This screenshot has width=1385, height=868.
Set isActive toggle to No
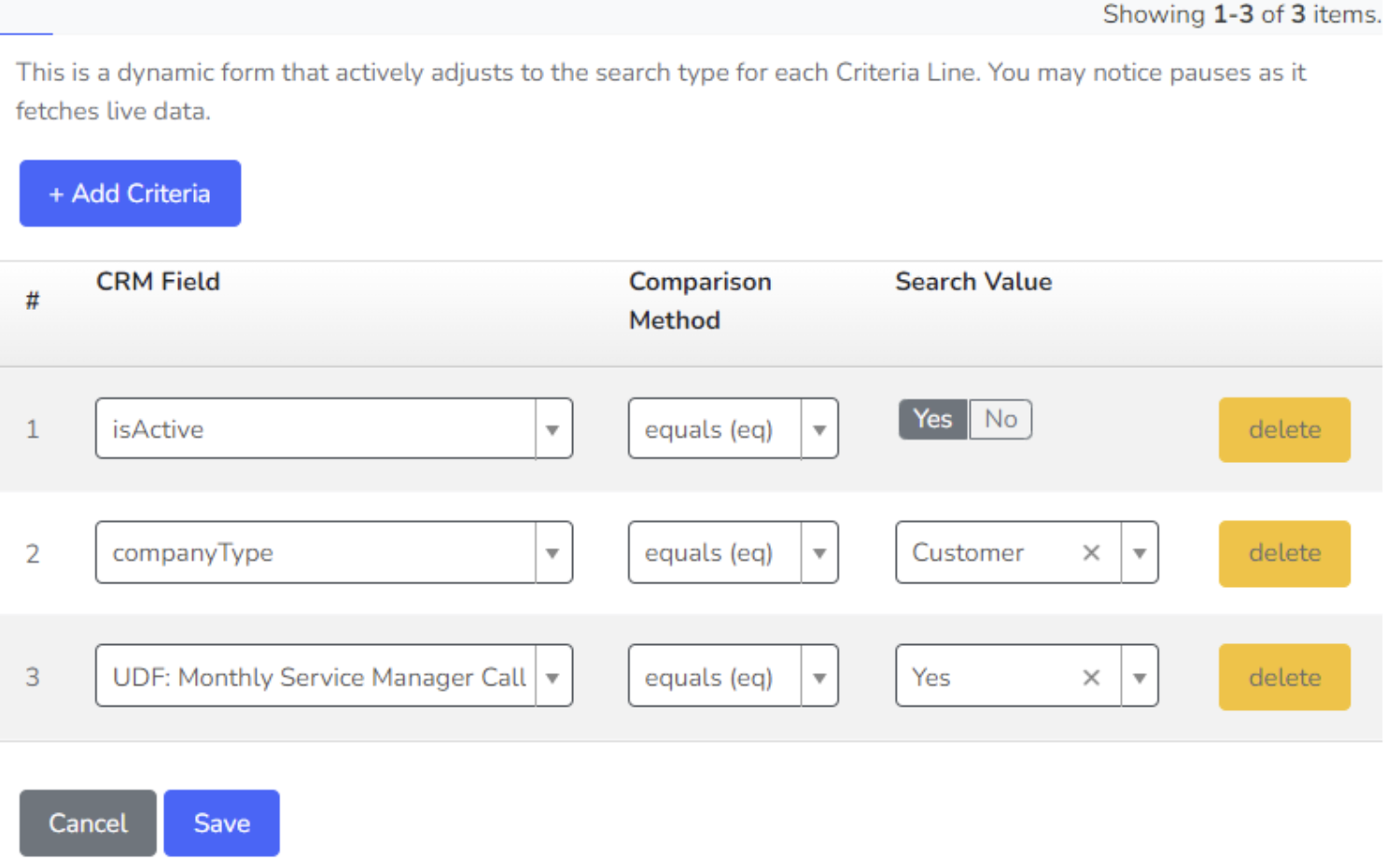1000,419
